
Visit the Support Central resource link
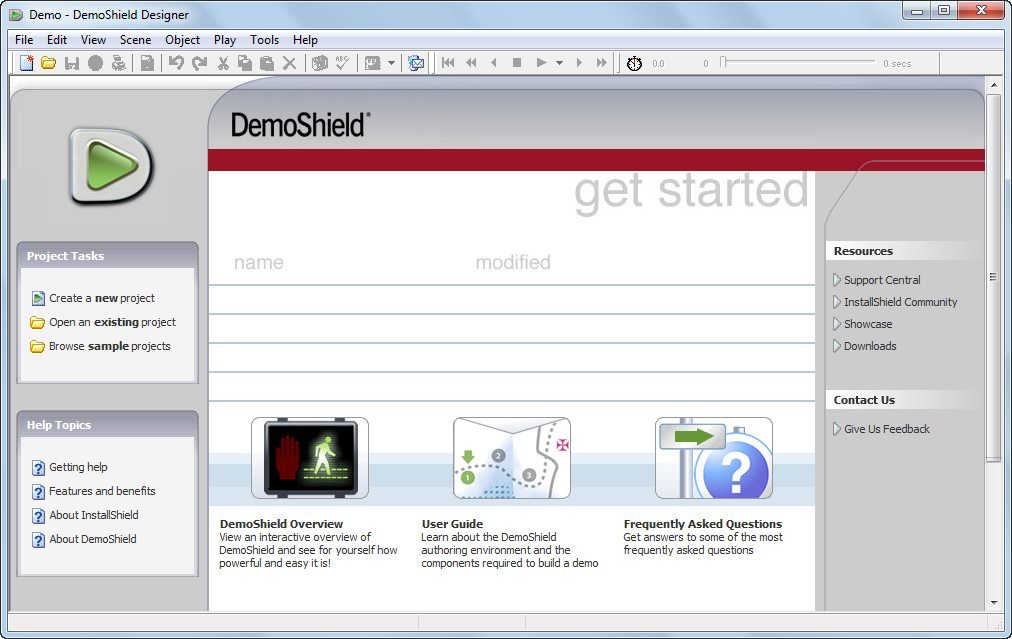882,280
